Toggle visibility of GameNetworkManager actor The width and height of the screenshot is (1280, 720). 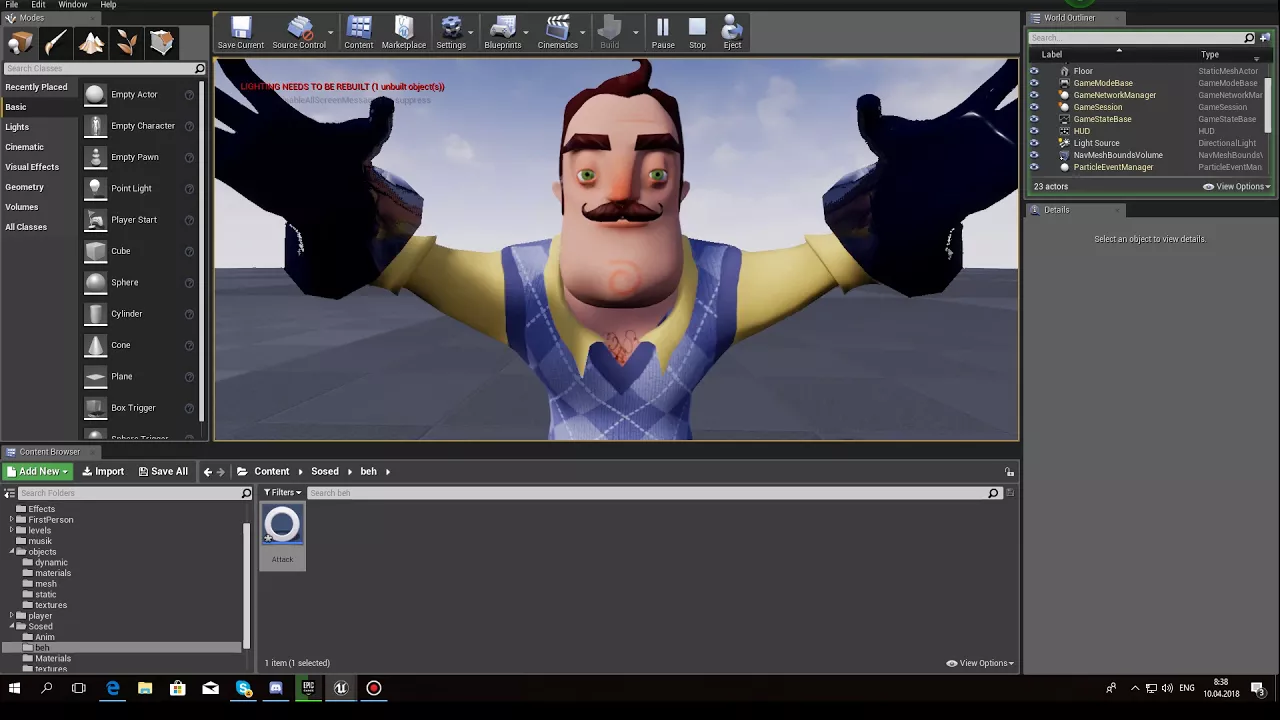tap(1034, 95)
